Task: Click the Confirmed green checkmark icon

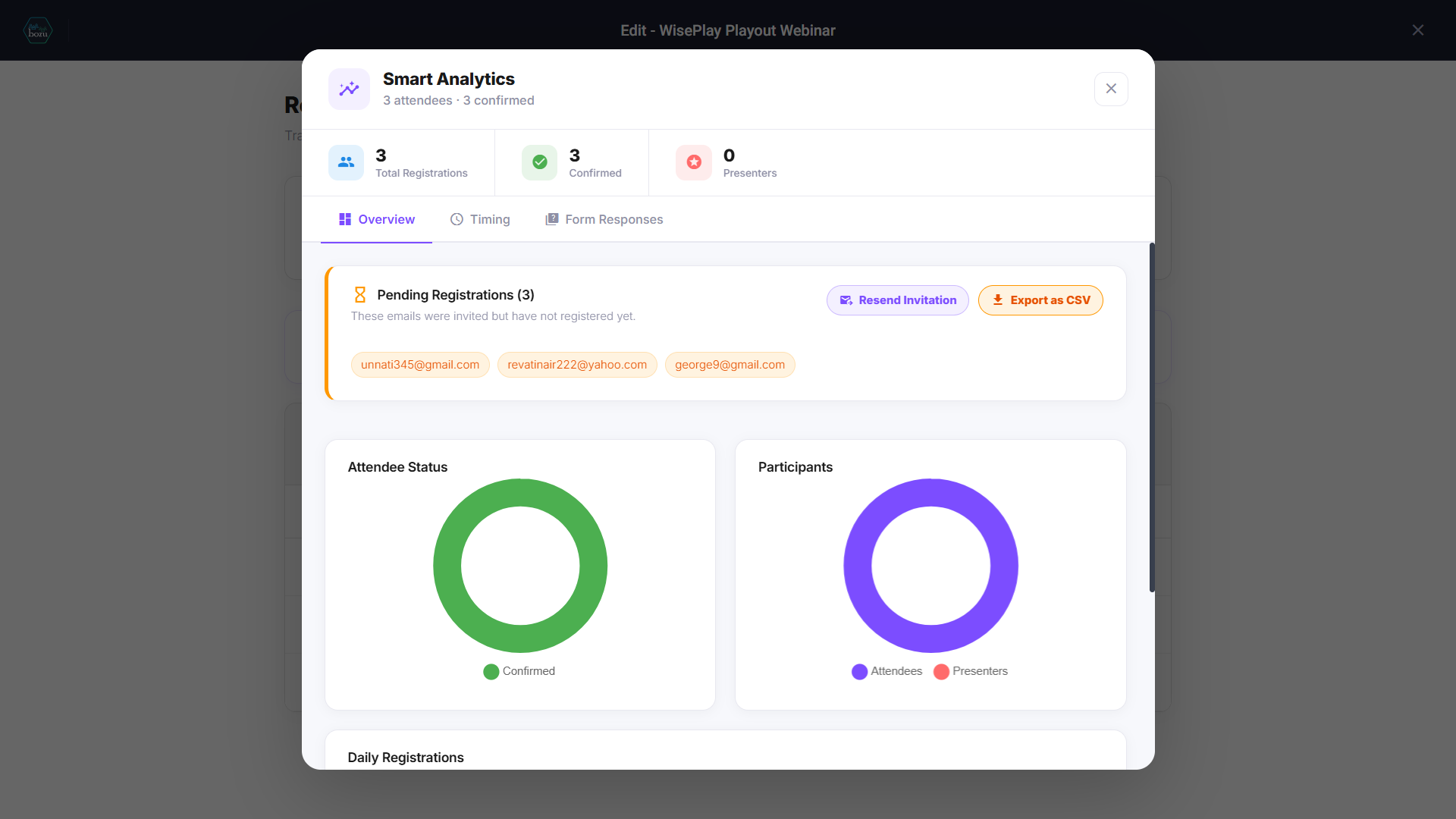Action: pos(540,162)
